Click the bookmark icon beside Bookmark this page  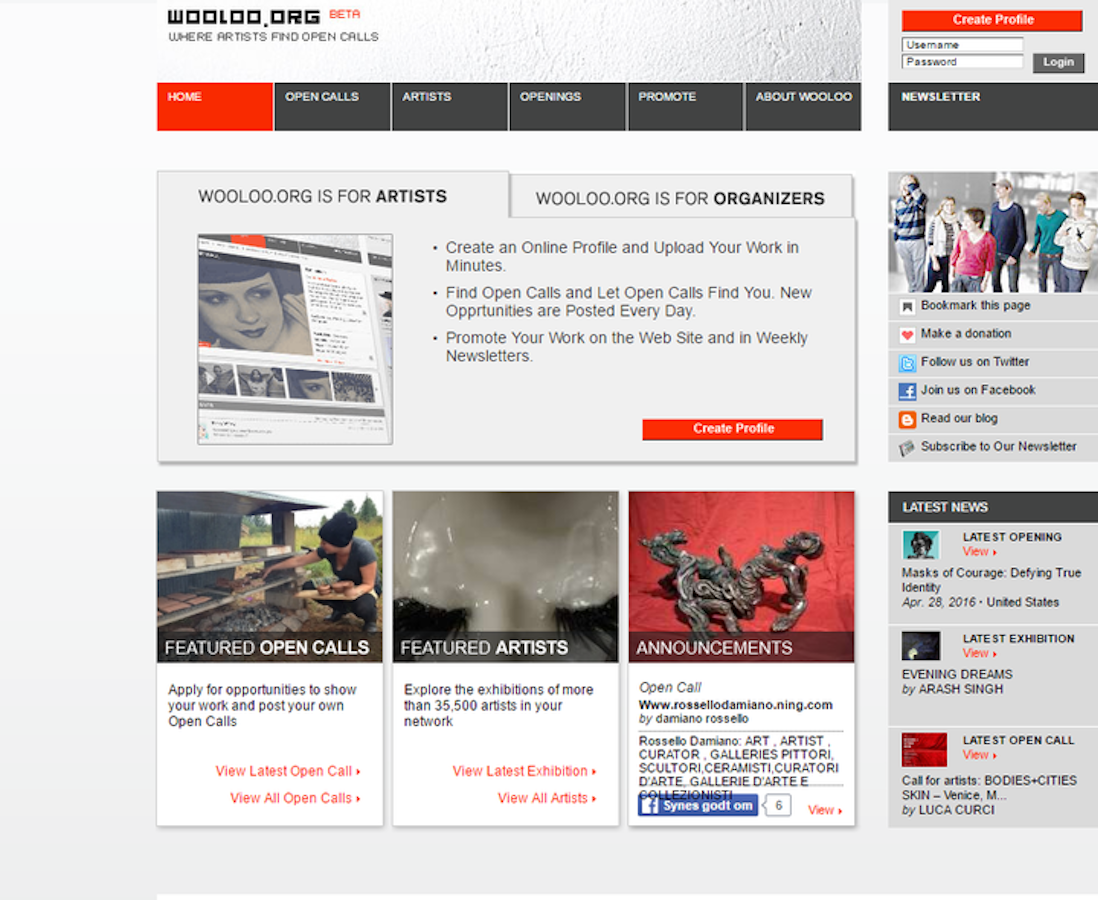[x=907, y=307]
